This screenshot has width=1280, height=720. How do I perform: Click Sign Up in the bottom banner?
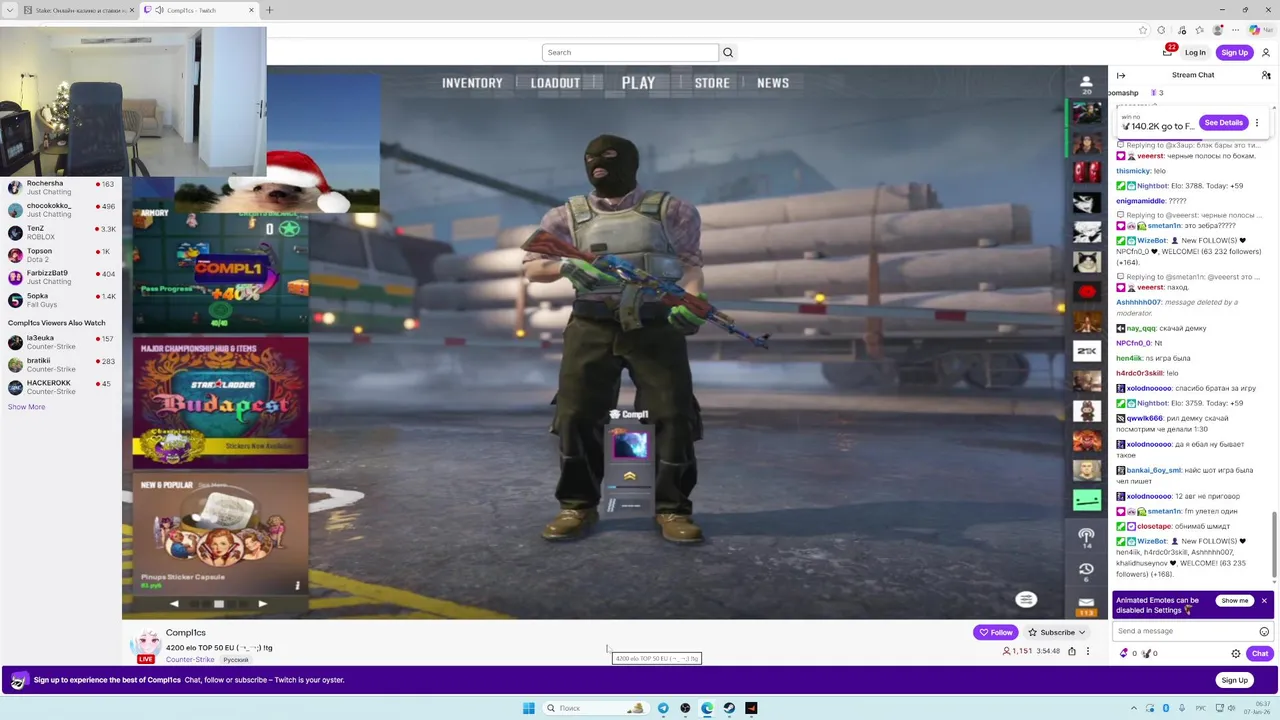(1235, 680)
